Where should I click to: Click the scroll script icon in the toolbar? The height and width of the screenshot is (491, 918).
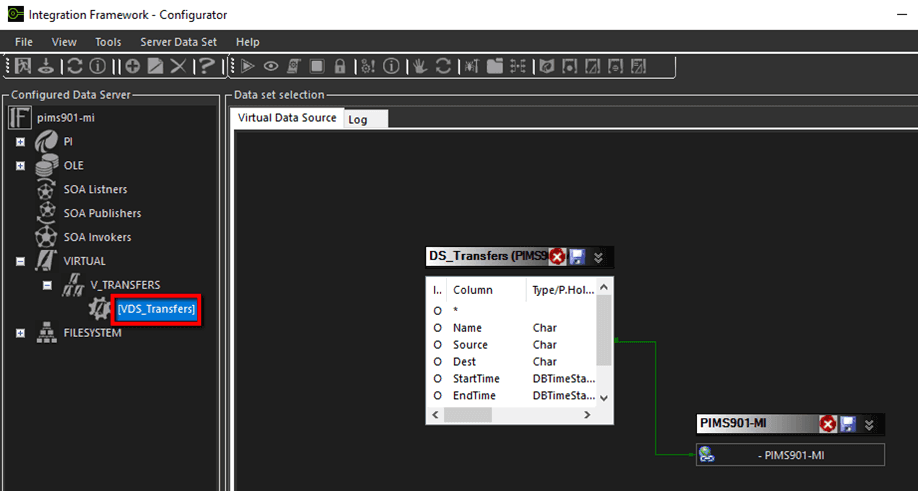pos(294,66)
